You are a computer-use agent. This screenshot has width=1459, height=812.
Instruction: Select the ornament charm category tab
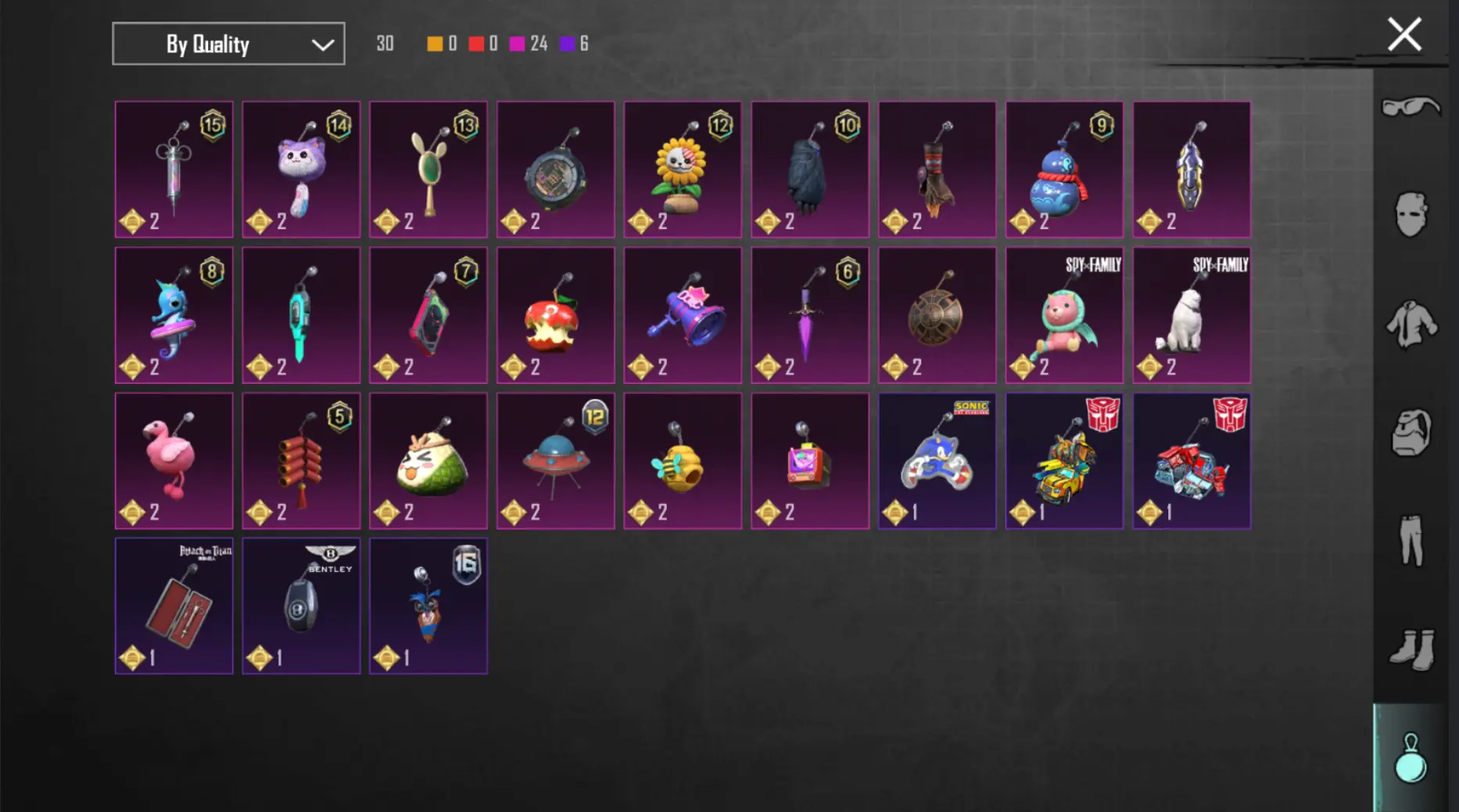coord(1411,757)
